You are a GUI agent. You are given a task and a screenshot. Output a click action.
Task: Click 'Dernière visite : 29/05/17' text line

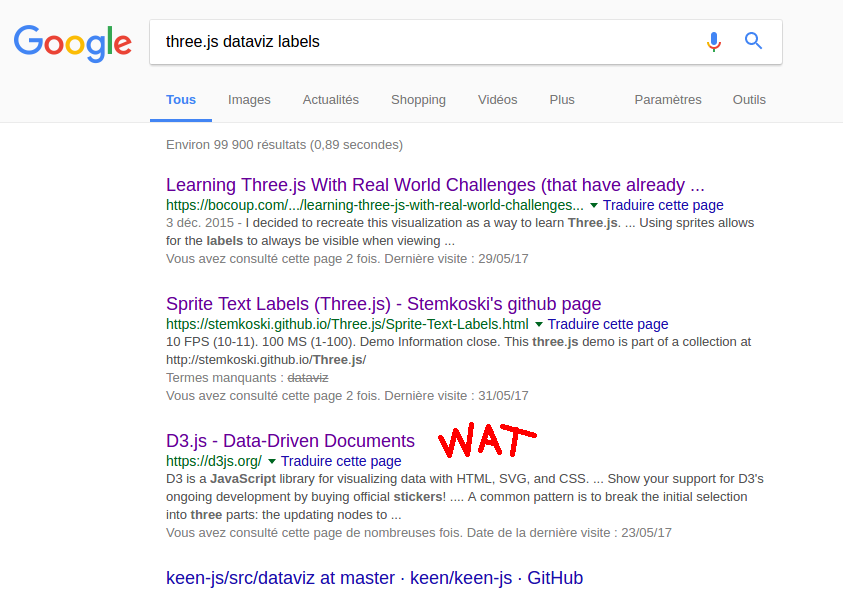coord(347,259)
